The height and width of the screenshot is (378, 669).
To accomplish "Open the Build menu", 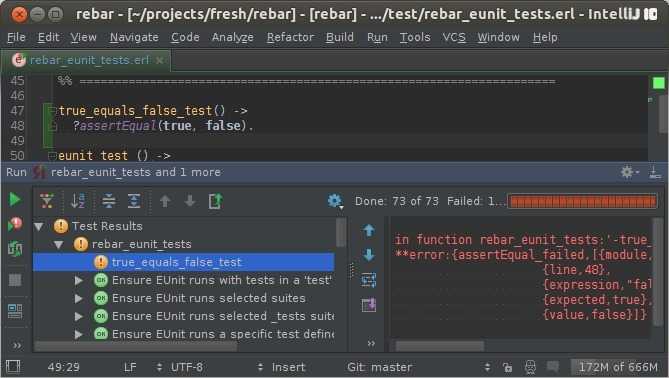I will click(x=340, y=38).
